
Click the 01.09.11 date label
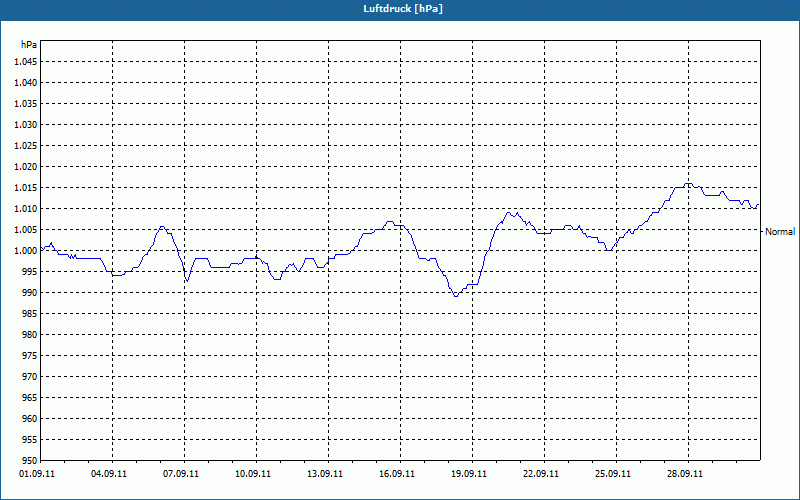pyautogui.click(x=37, y=474)
